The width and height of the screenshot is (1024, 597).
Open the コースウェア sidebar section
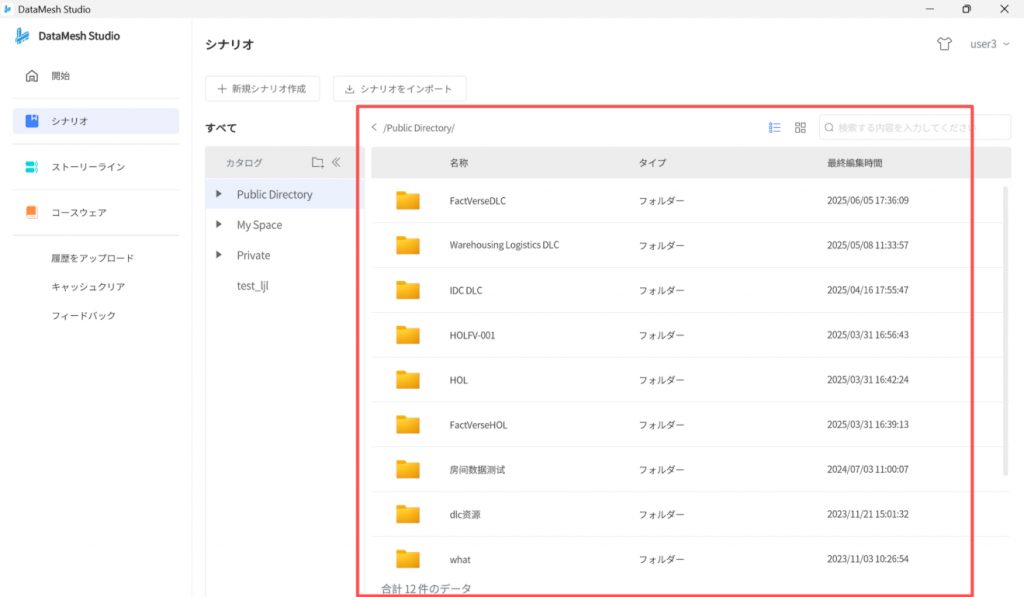click(78, 213)
